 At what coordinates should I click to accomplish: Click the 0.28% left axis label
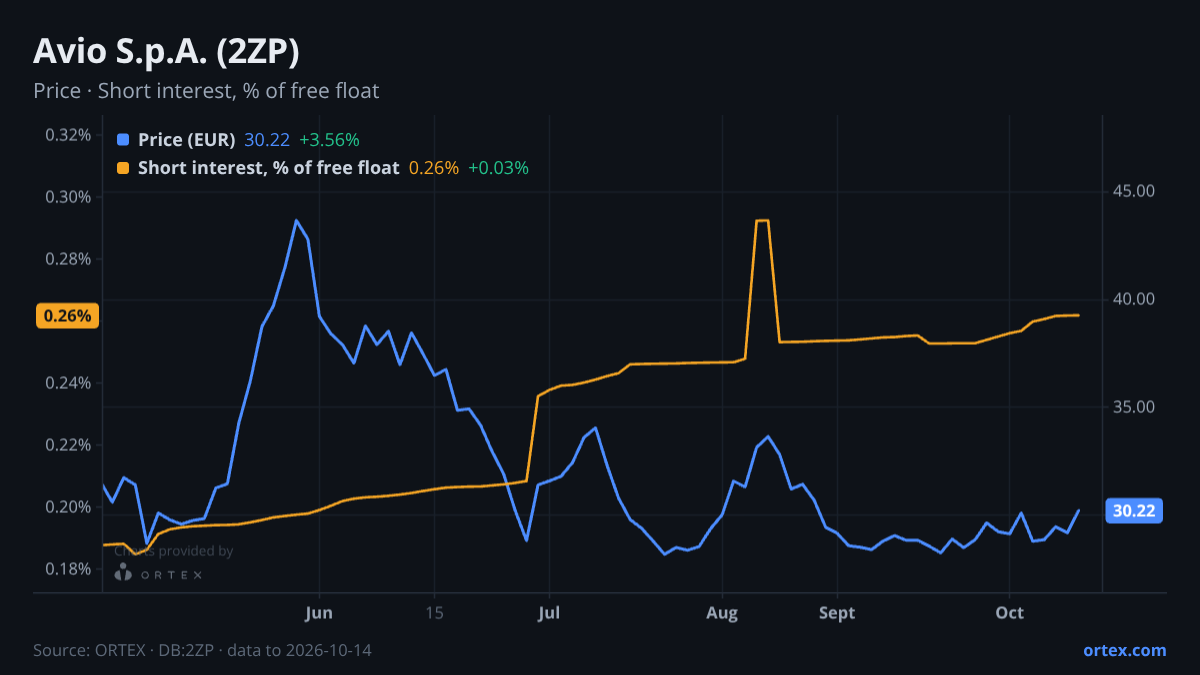[x=68, y=259]
